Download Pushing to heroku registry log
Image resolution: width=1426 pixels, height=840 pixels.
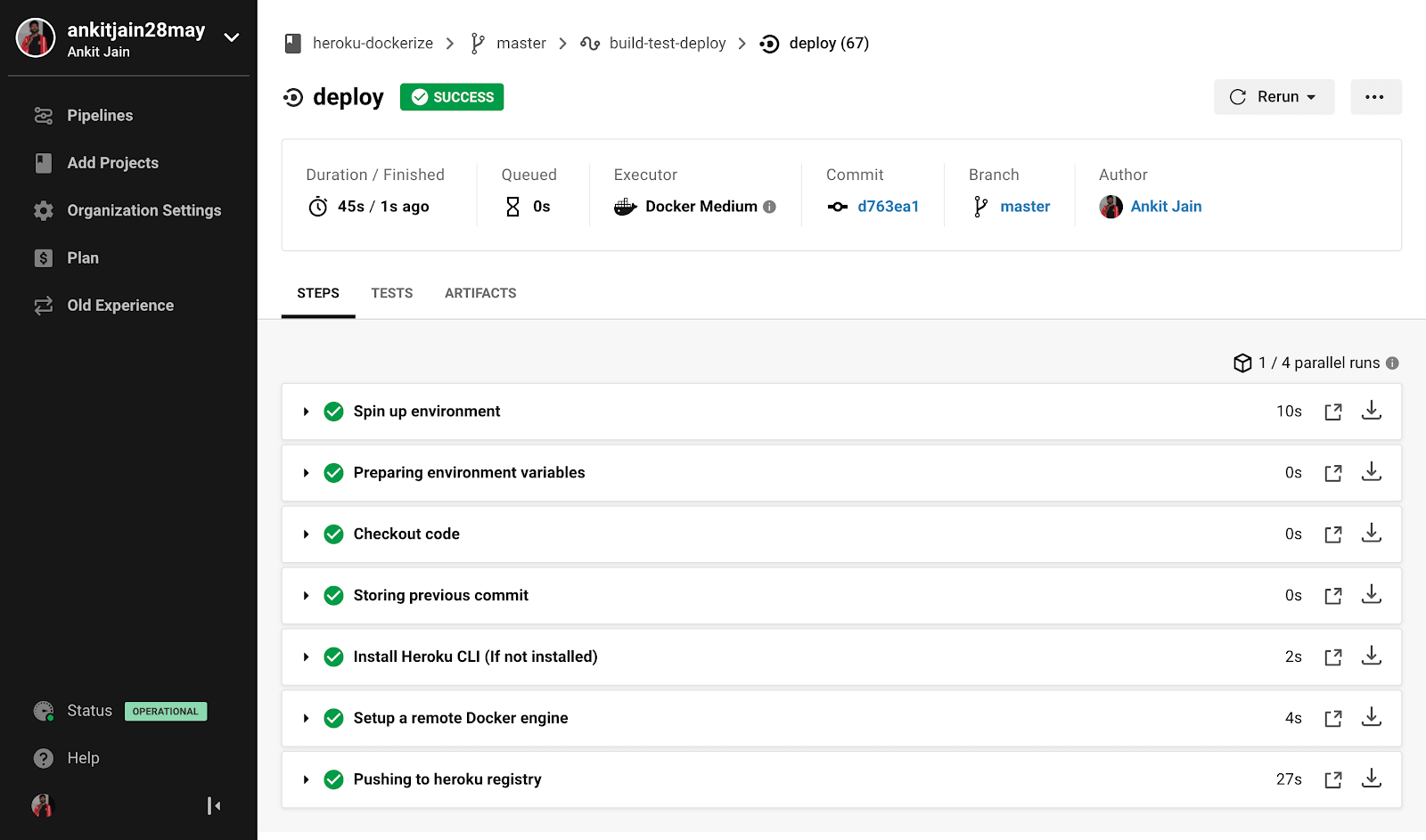point(1372,779)
